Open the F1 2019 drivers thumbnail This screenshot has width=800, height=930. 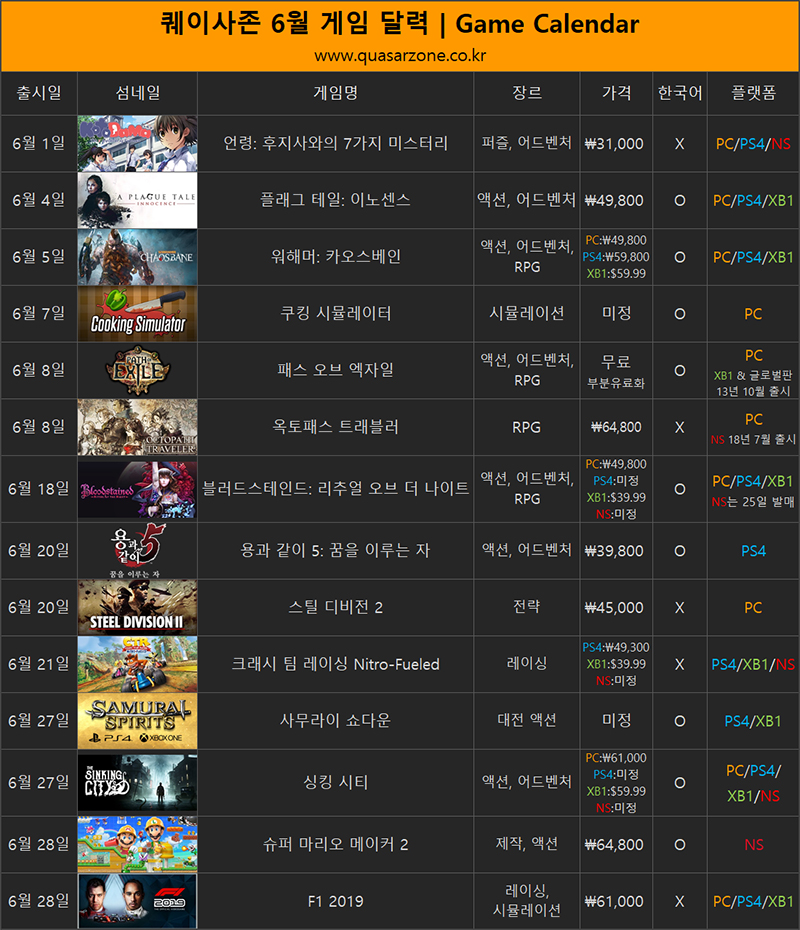click(138, 902)
